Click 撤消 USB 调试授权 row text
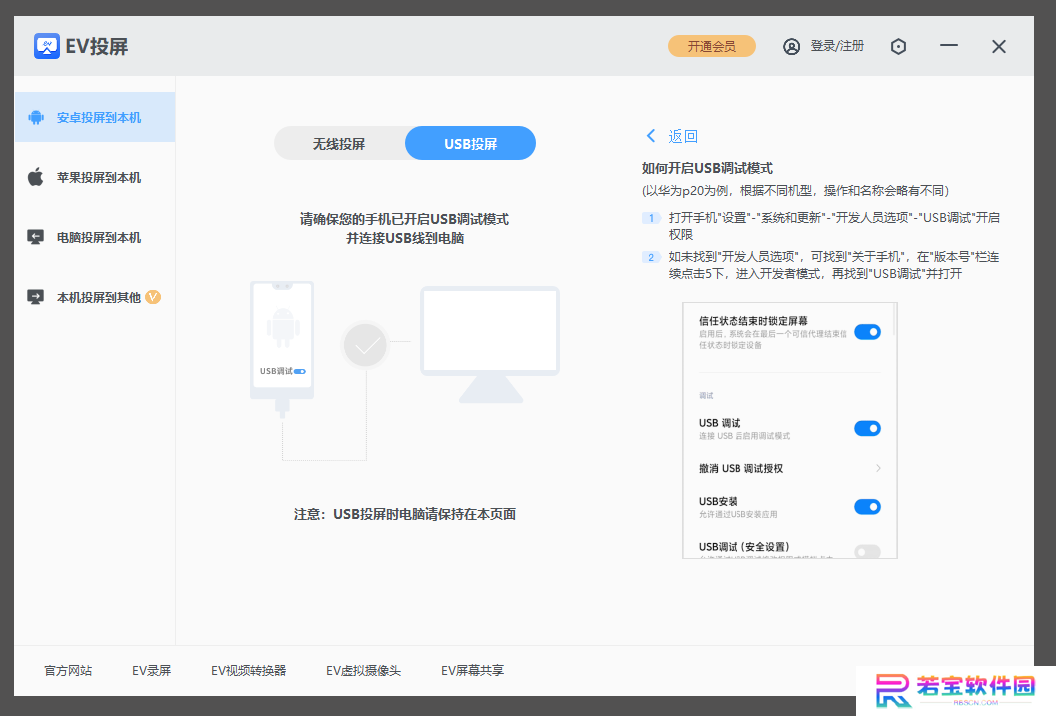The width and height of the screenshot is (1056, 716). pyautogui.click(x=741, y=468)
